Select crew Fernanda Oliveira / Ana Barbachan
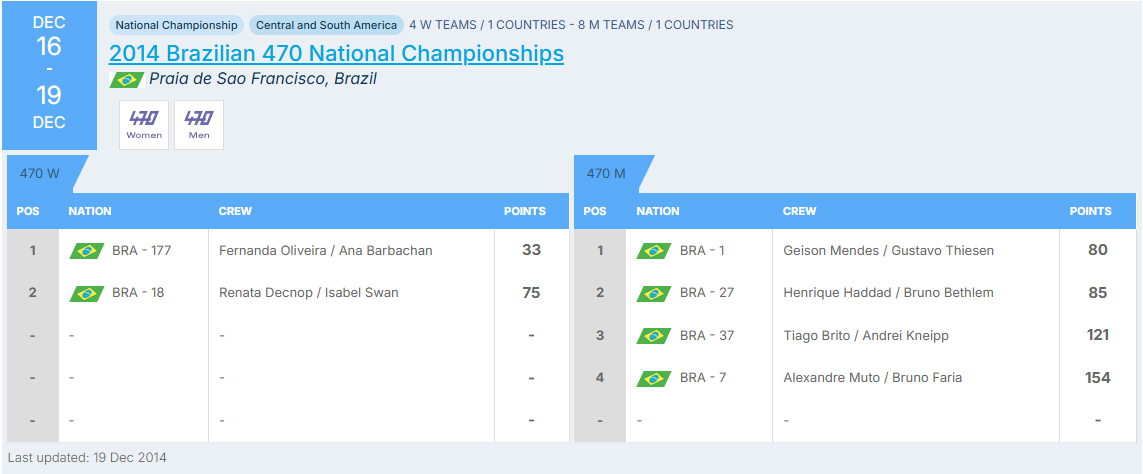The height and width of the screenshot is (474, 1143). [x=326, y=250]
